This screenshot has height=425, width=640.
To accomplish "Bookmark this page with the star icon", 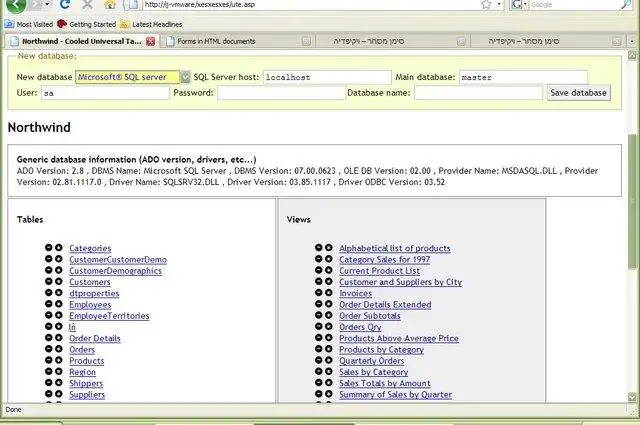I will pyautogui.click(x=486, y=4).
